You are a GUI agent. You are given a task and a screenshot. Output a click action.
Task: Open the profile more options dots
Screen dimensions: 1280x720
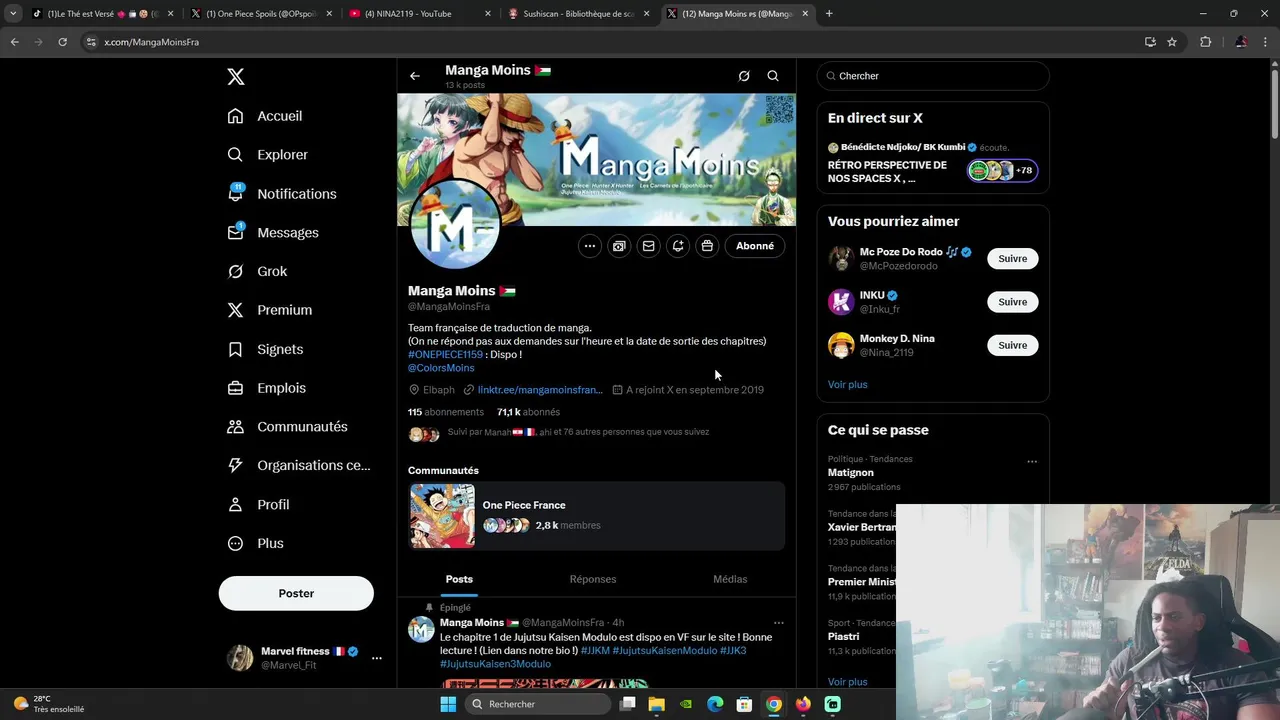coord(590,246)
